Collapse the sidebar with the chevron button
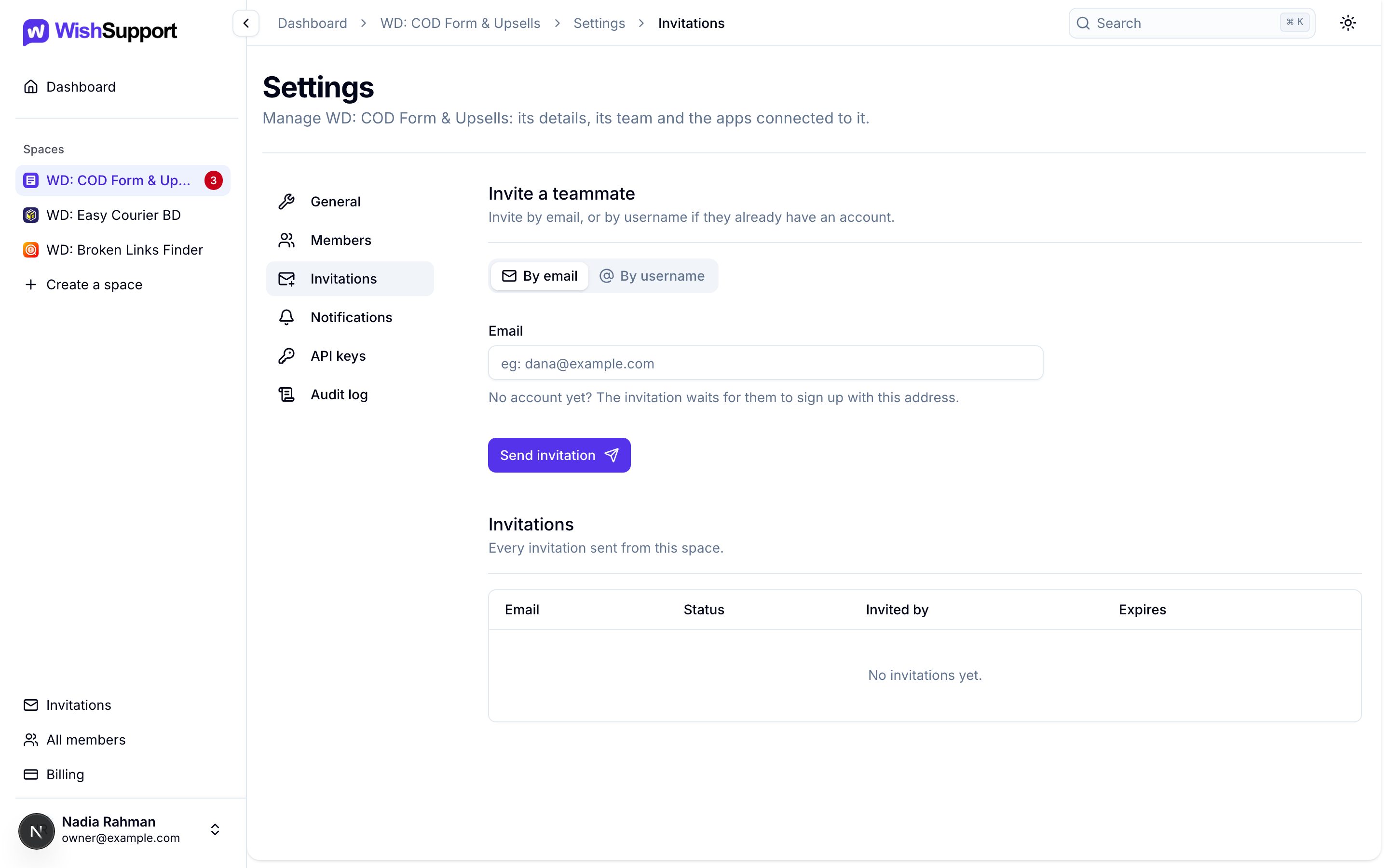Screen dimensions: 1389x868 click(x=245, y=23)
